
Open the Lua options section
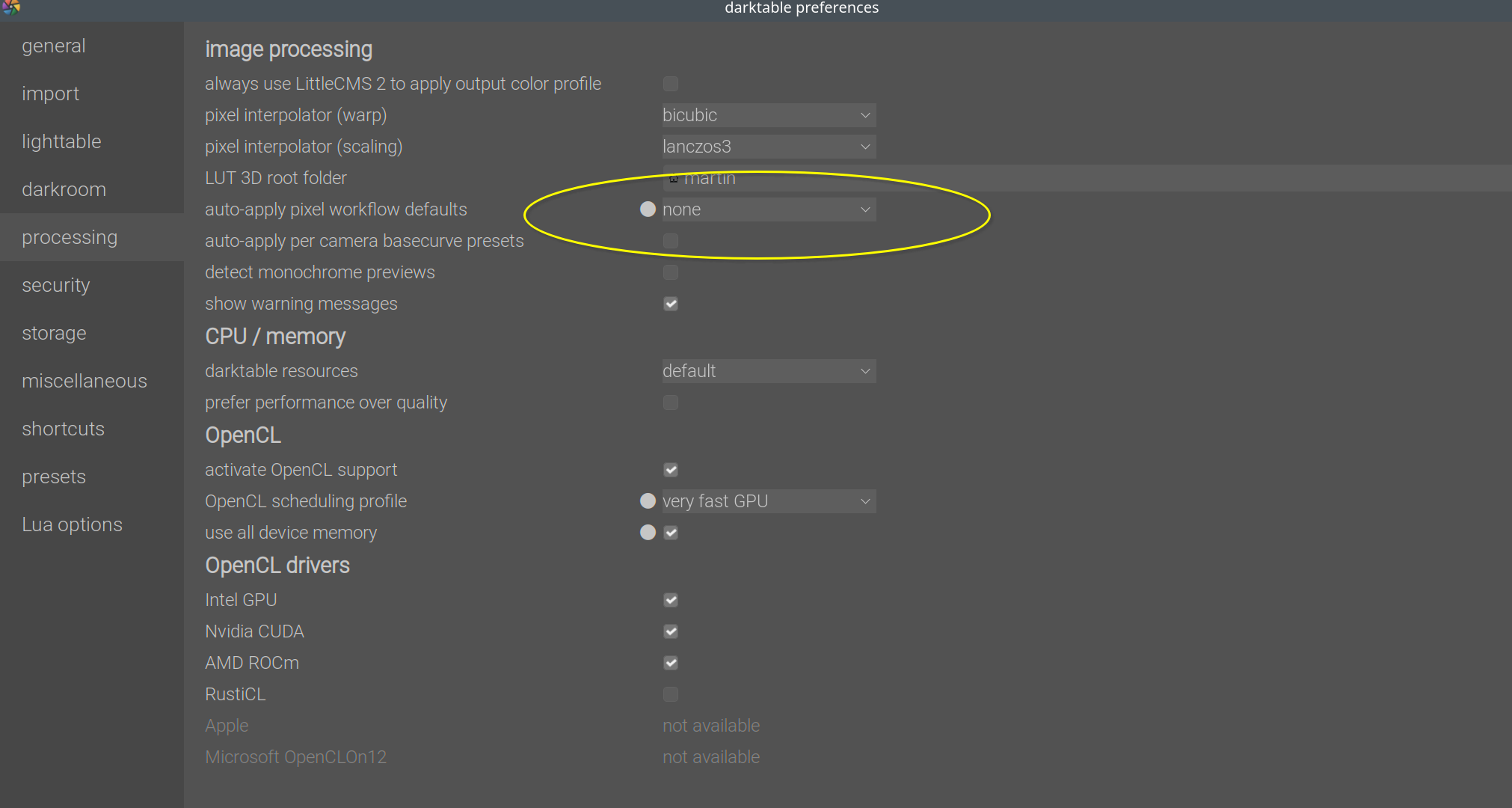coord(72,524)
